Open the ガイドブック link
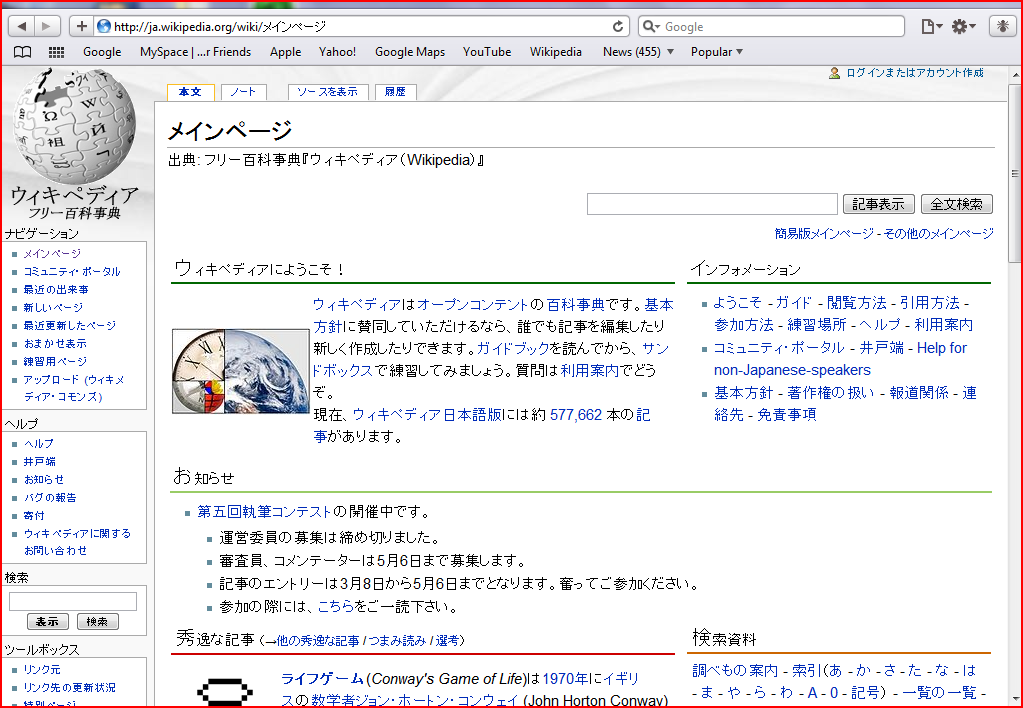Screen dimensions: 1023x708 (513, 348)
